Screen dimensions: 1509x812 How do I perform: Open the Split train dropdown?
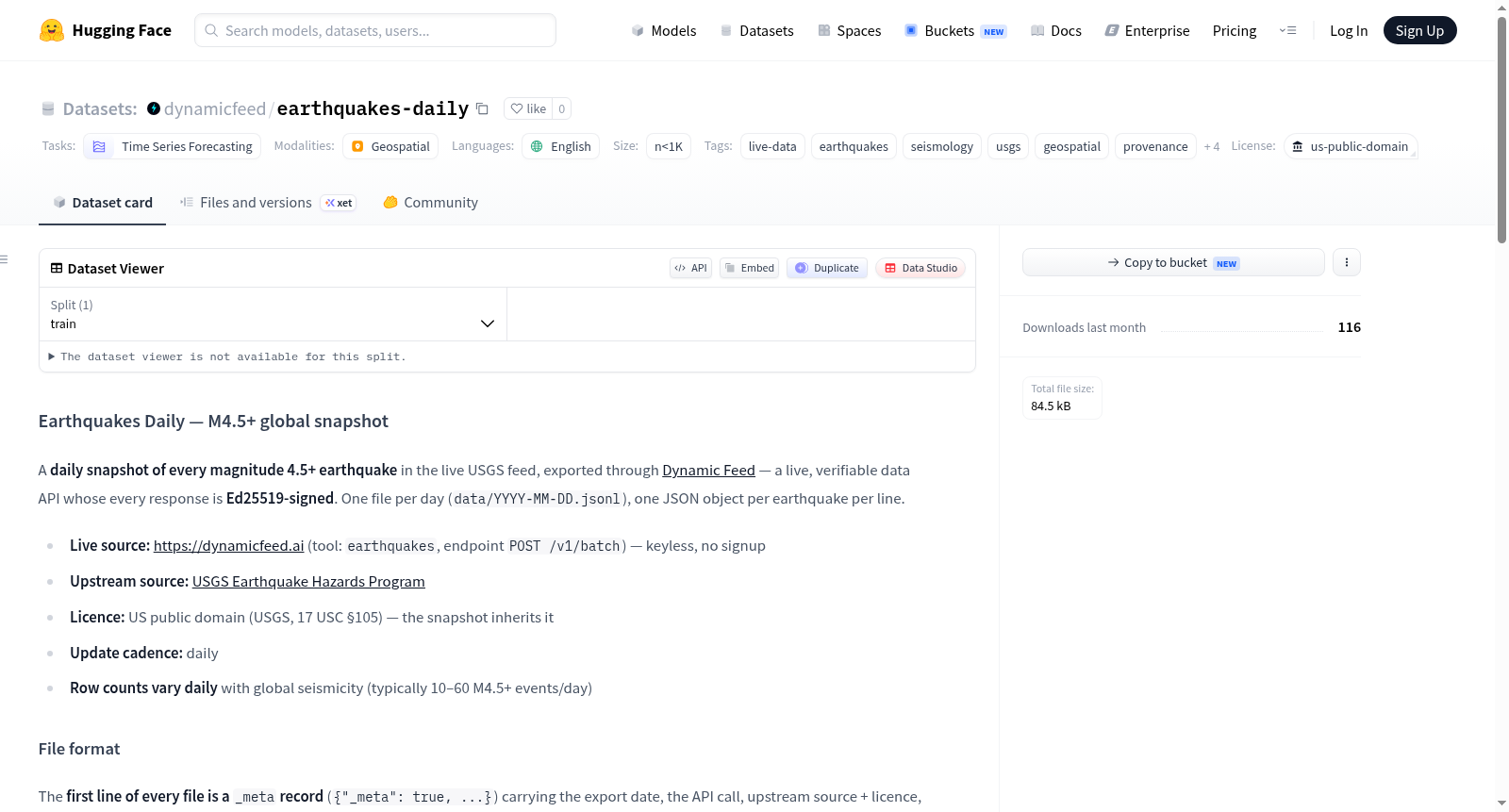pyautogui.click(x=273, y=314)
